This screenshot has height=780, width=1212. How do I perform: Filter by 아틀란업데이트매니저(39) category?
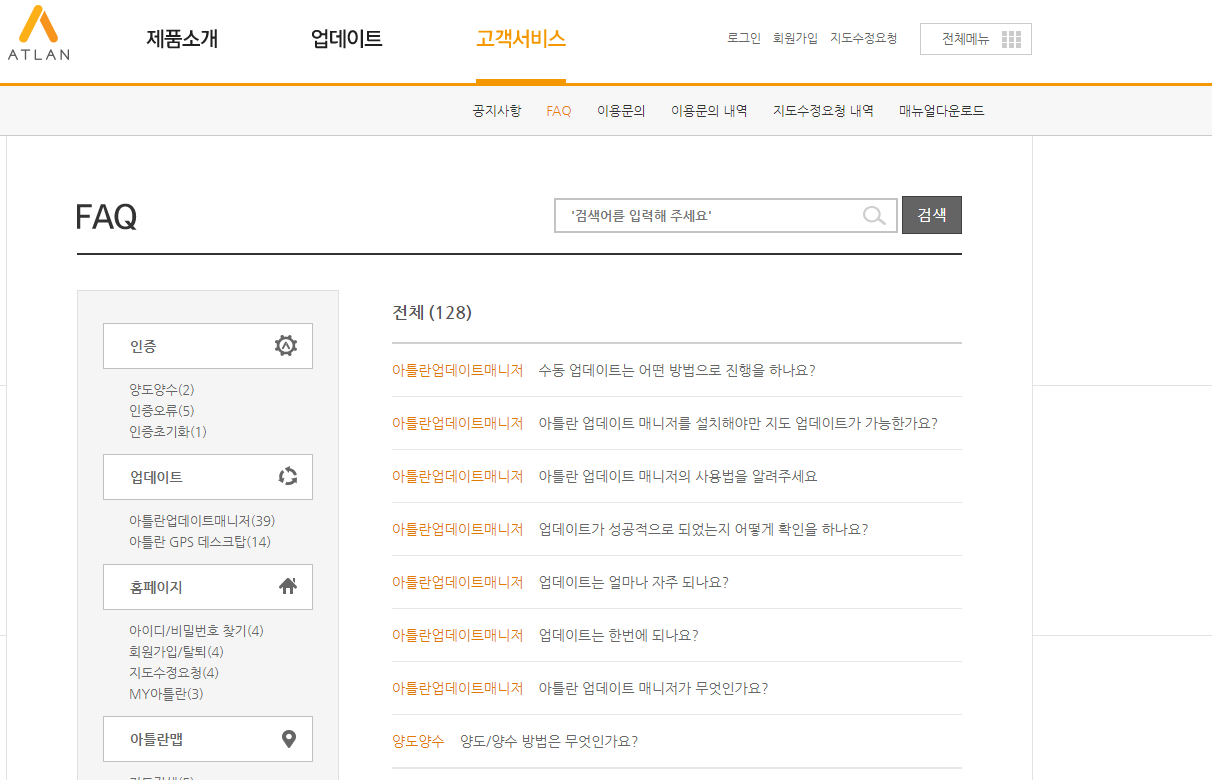point(202,520)
